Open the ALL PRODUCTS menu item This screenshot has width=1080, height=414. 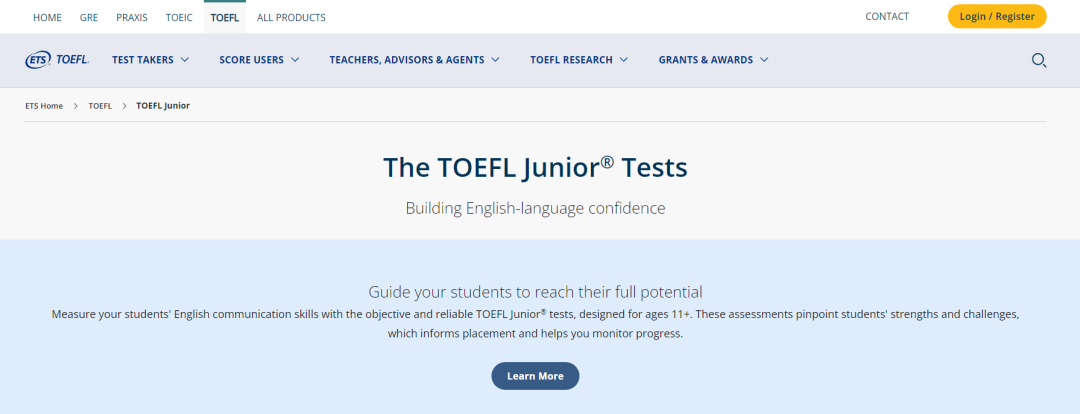click(291, 17)
